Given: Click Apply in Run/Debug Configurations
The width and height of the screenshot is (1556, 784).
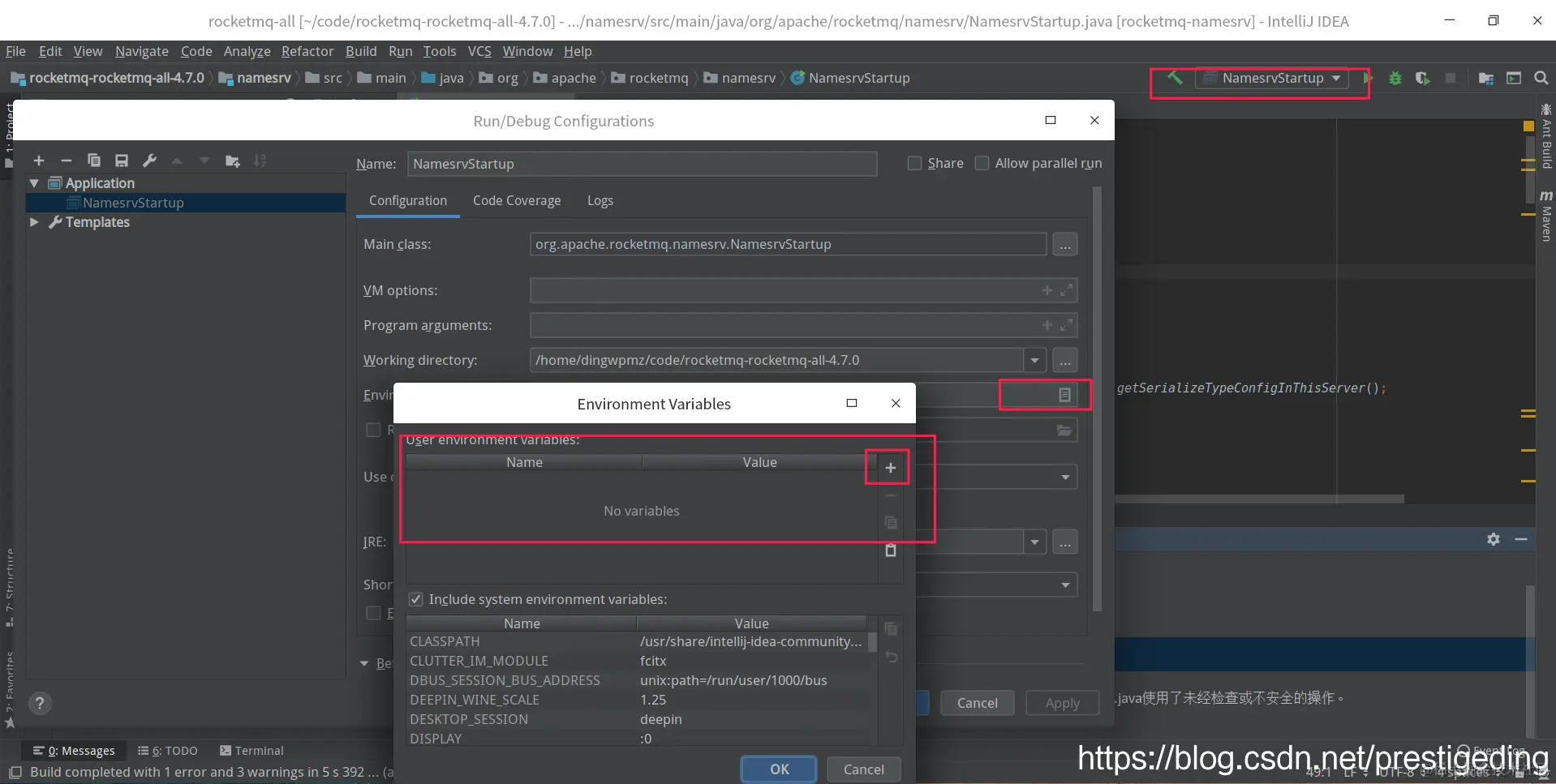Looking at the screenshot, I should tap(1062, 703).
